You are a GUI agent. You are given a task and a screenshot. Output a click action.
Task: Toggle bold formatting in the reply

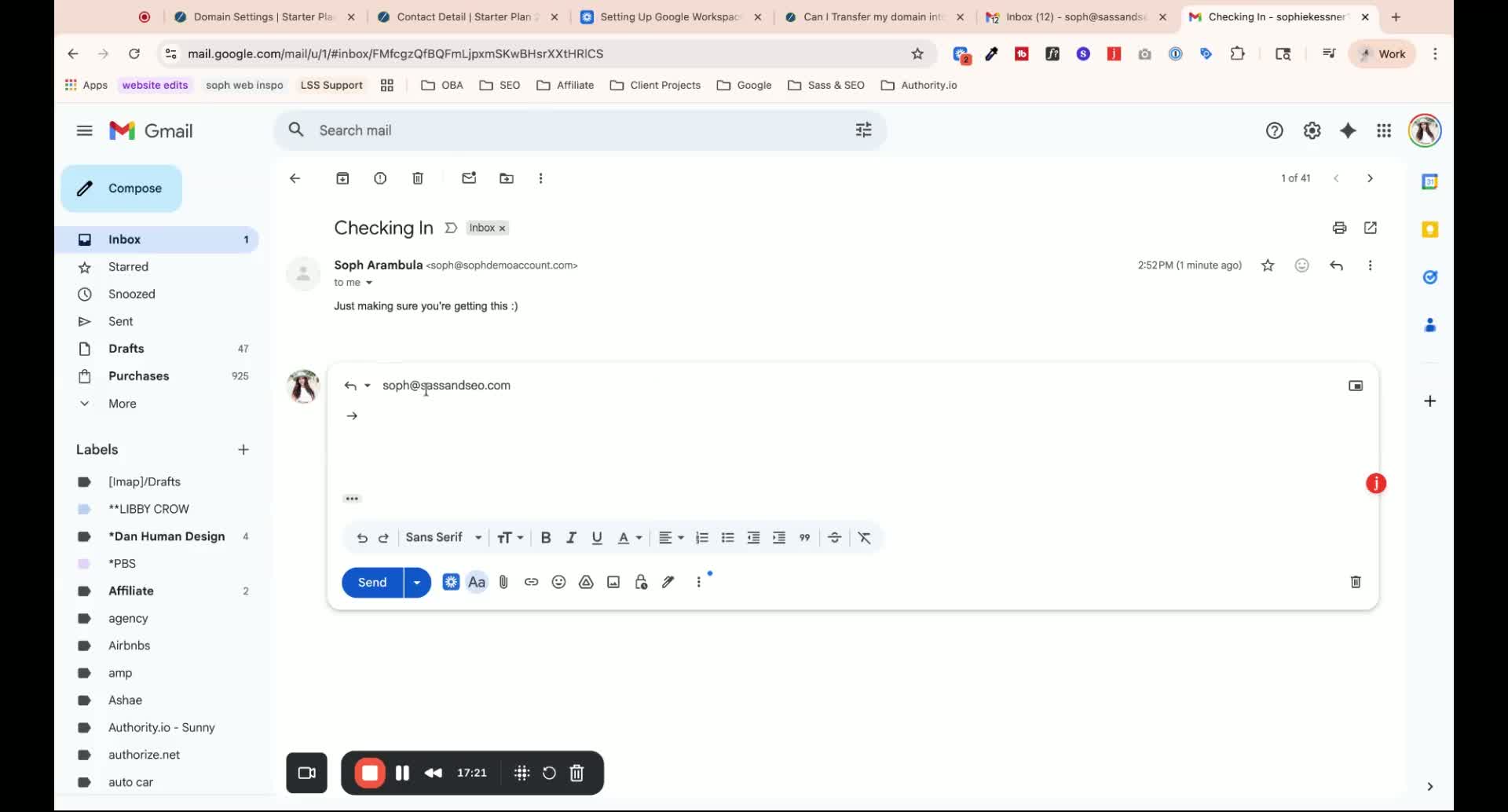coord(546,538)
